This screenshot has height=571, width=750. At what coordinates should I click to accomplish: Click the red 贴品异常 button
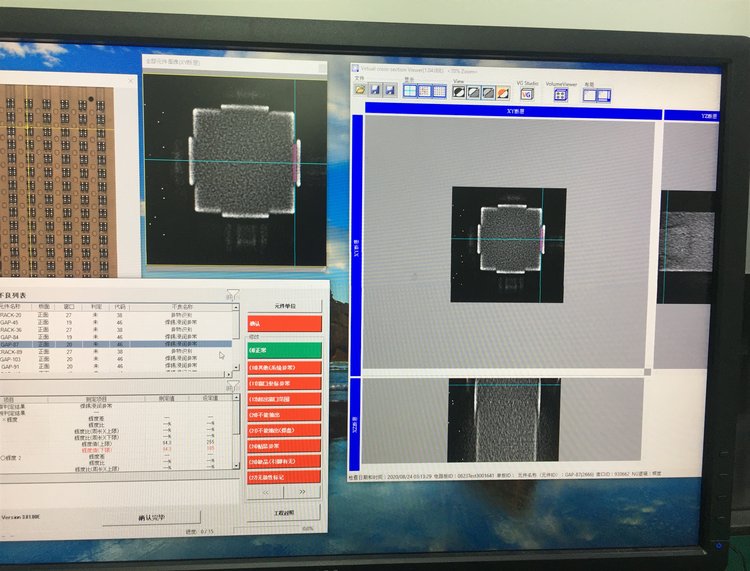(x=285, y=446)
